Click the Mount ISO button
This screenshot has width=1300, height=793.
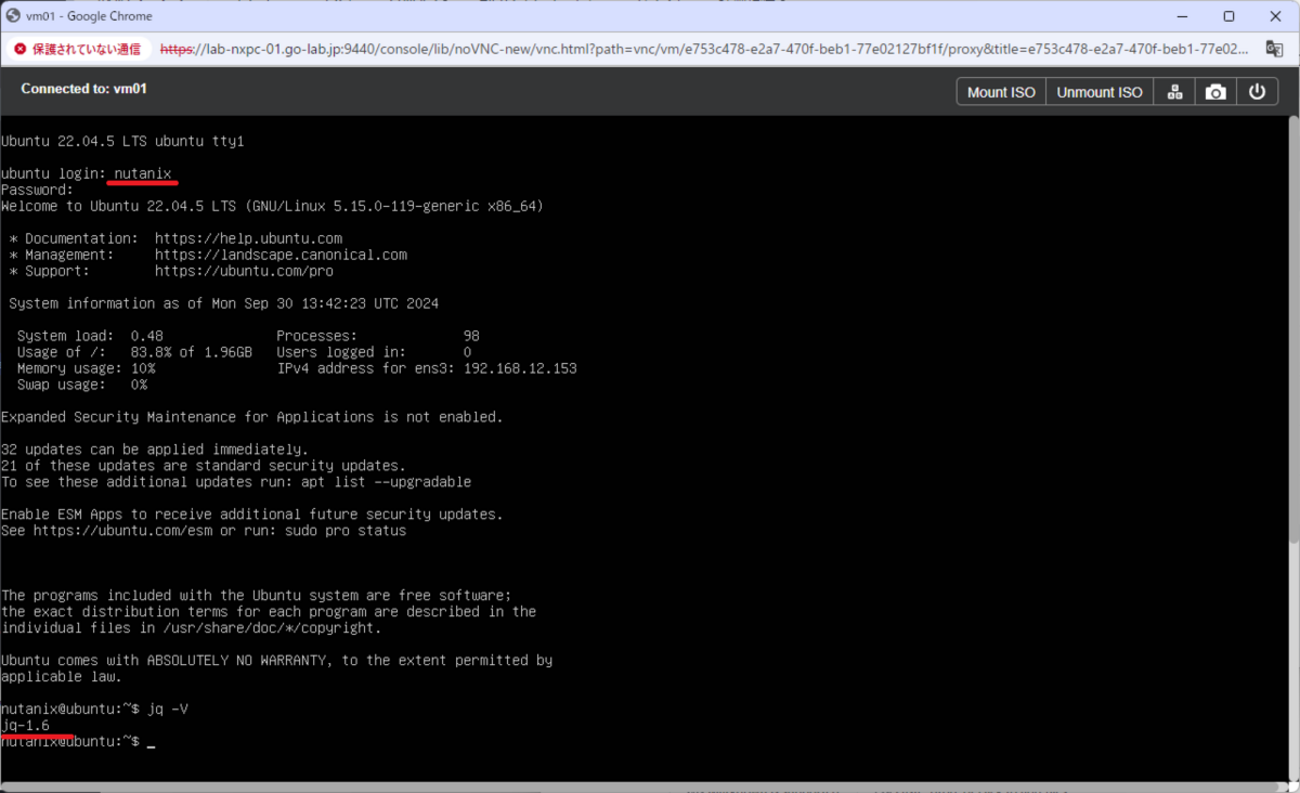click(x=1001, y=92)
